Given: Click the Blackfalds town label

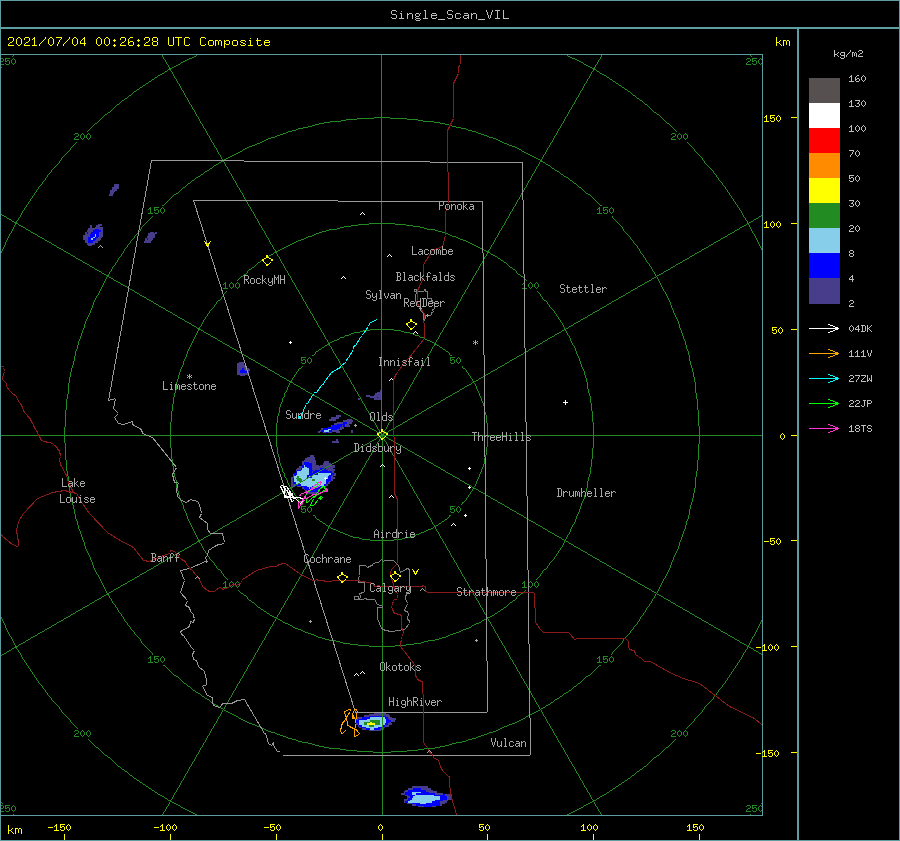Looking at the screenshot, I should click(x=425, y=277).
